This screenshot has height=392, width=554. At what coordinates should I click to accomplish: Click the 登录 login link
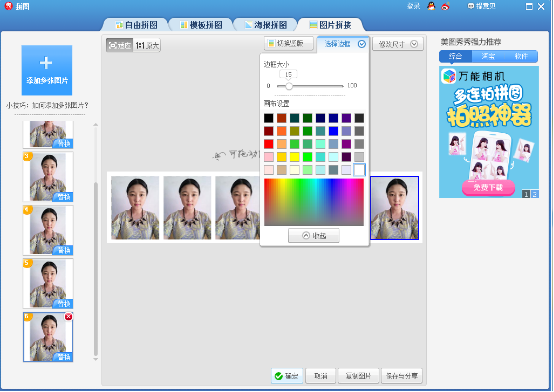pos(413,6)
